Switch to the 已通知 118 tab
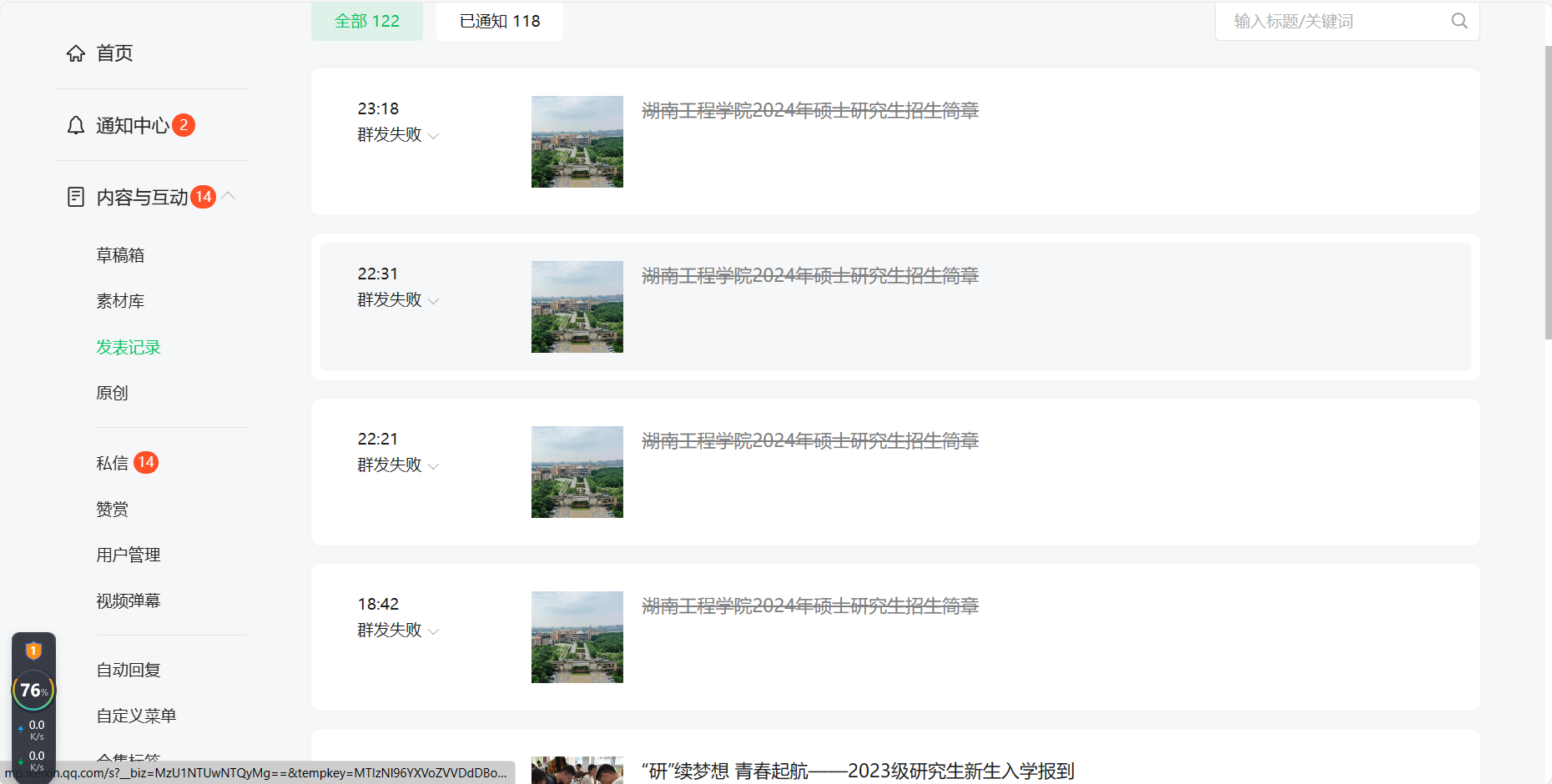 click(500, 21)
